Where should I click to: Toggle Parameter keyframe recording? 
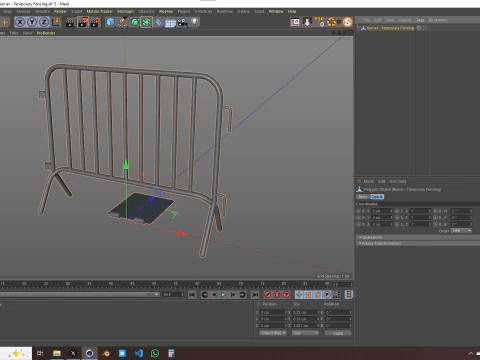[x=327, y=295]
